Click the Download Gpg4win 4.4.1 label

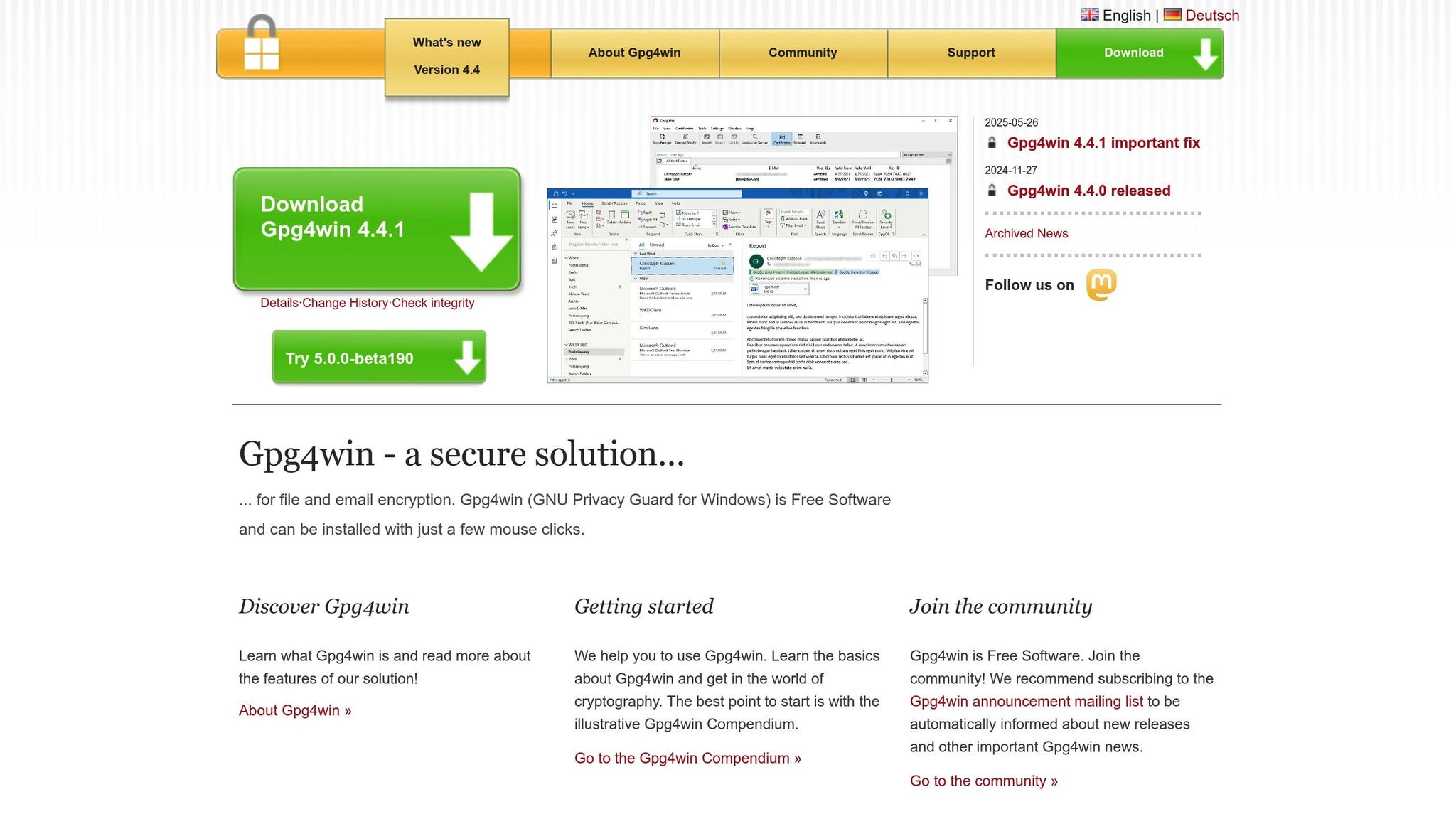point(332,217)
